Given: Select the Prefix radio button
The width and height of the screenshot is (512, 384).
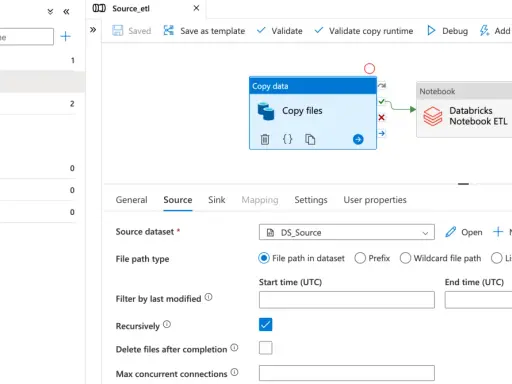Looking at the screenshot, I should click(360, 258).
